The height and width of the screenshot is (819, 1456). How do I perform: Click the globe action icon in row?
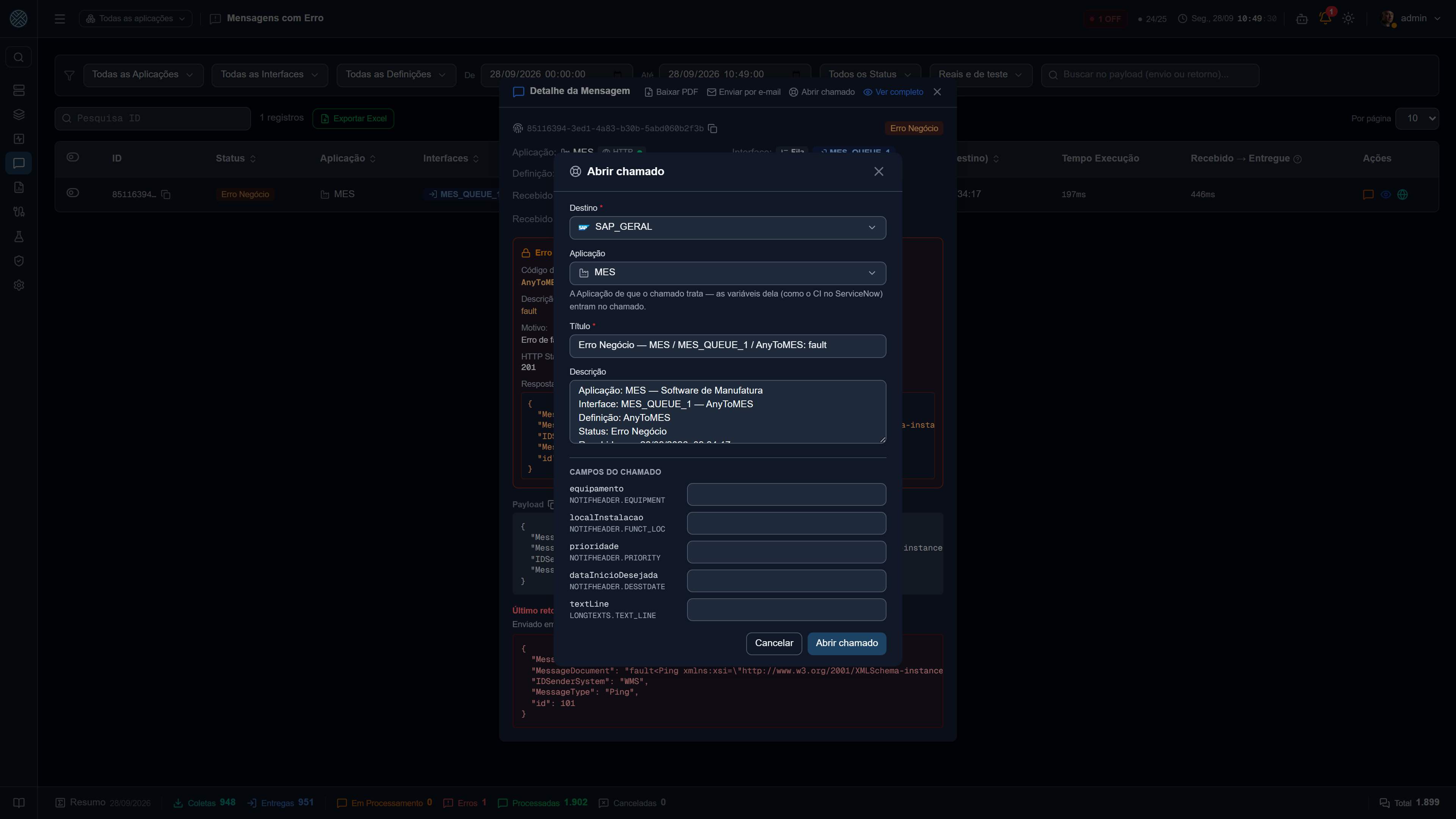[1402, 195]
